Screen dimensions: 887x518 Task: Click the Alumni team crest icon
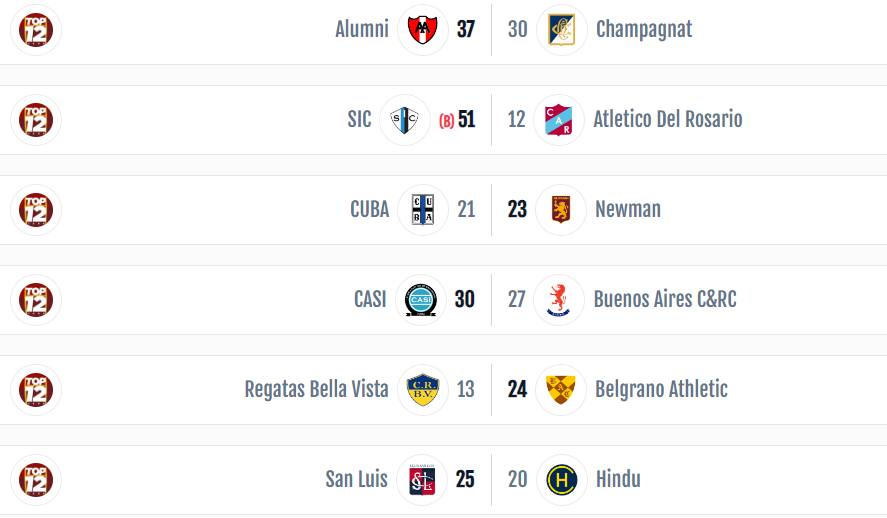point(423,29)
